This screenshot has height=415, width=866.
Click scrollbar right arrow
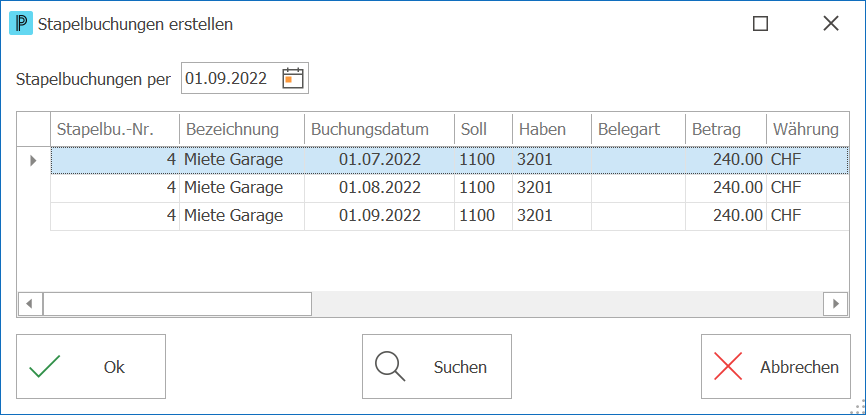coord(836,303)
